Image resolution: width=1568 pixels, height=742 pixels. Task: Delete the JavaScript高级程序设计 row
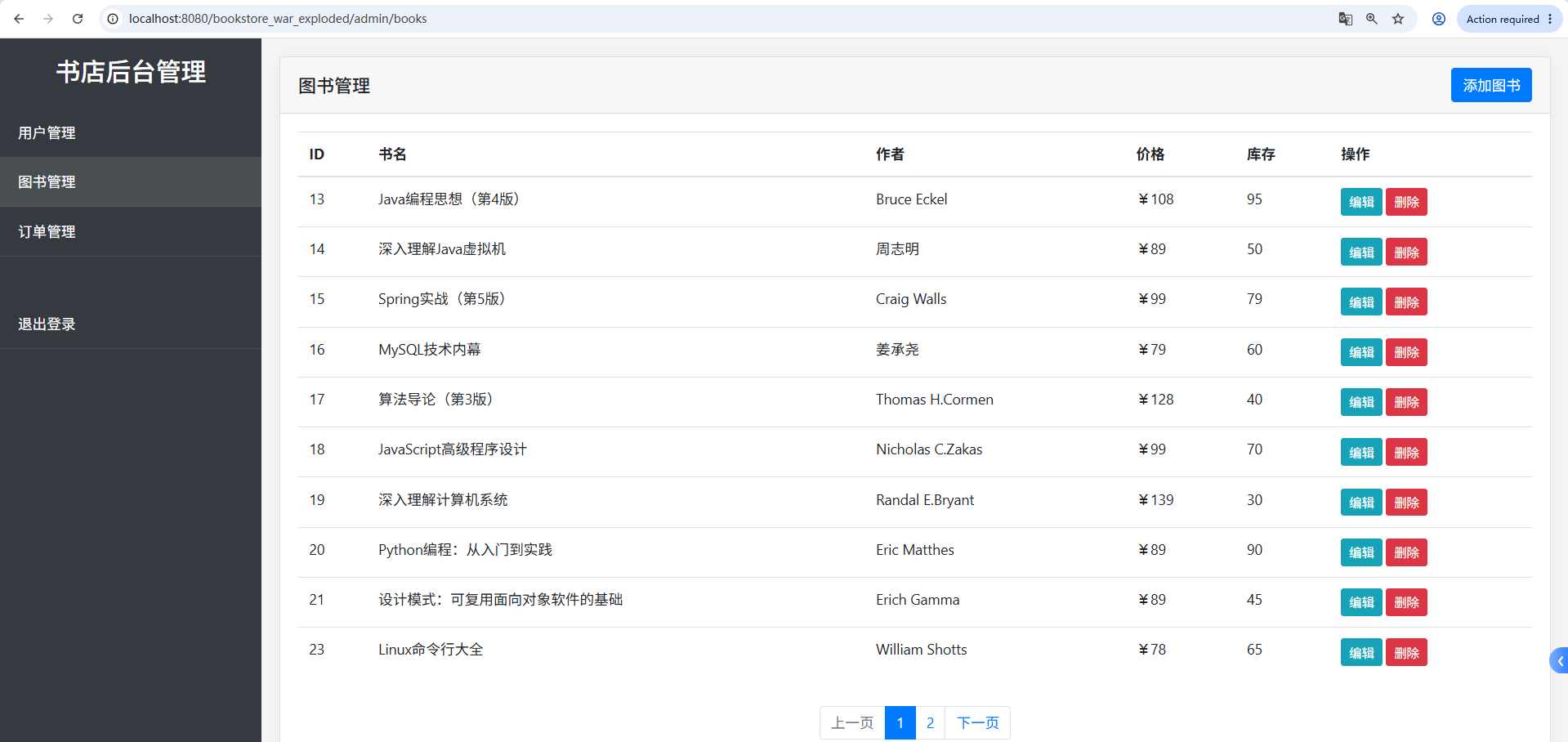(1406, 452)
